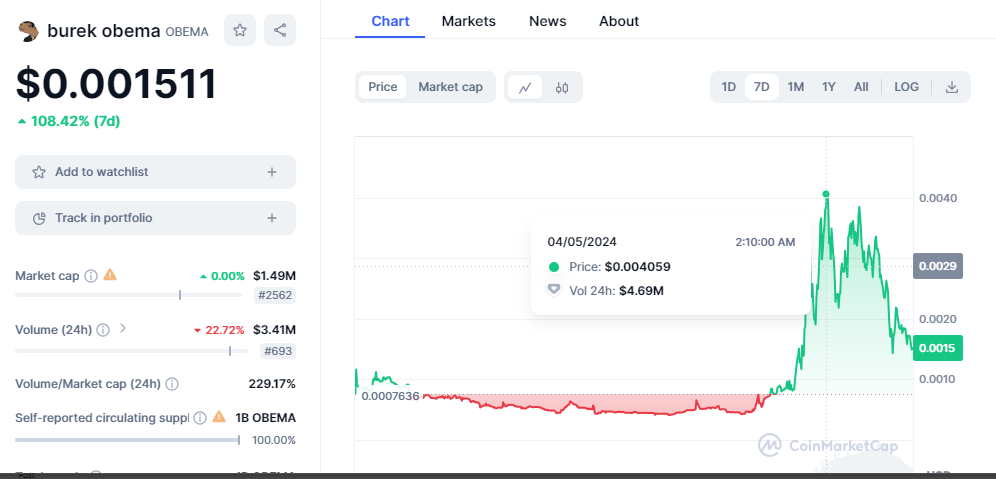Open the share icon button

(280, 30)
